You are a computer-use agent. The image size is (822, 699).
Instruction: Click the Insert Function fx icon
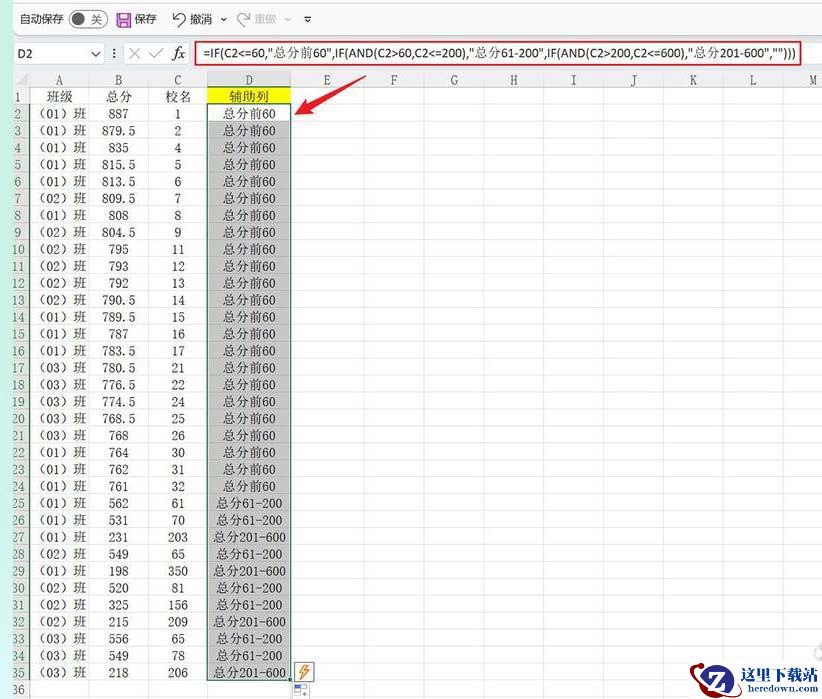[179, 53]
